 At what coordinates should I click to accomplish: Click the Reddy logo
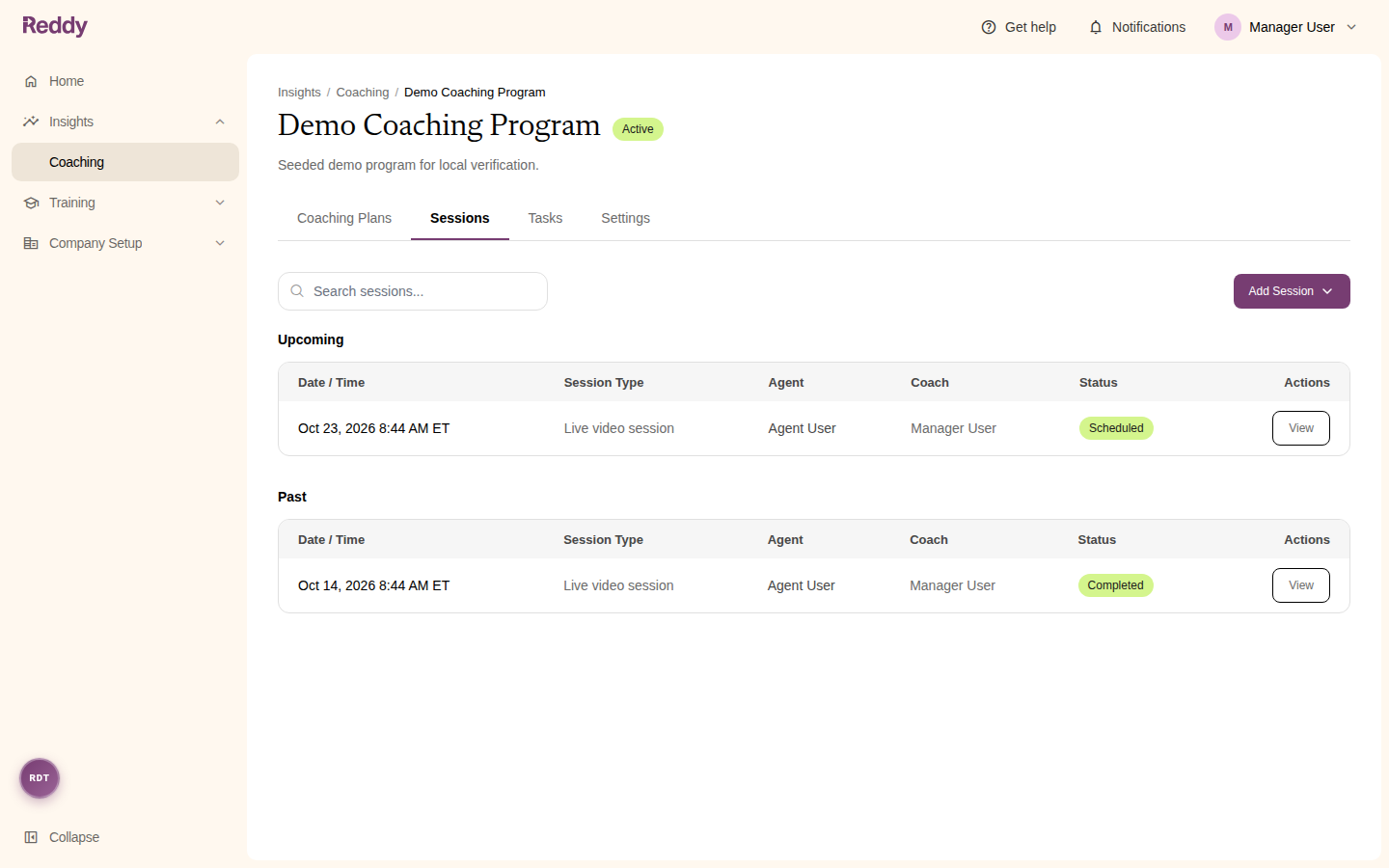(55, 26)
